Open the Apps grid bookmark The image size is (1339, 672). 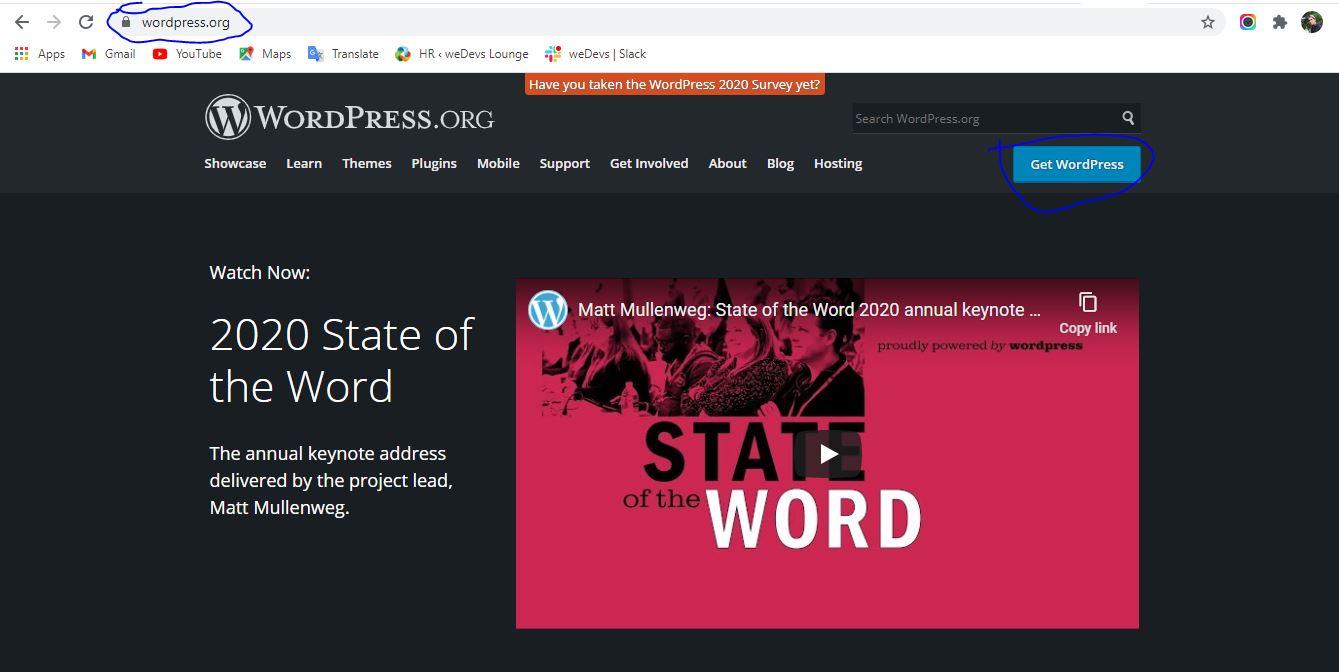pos(40,54)
